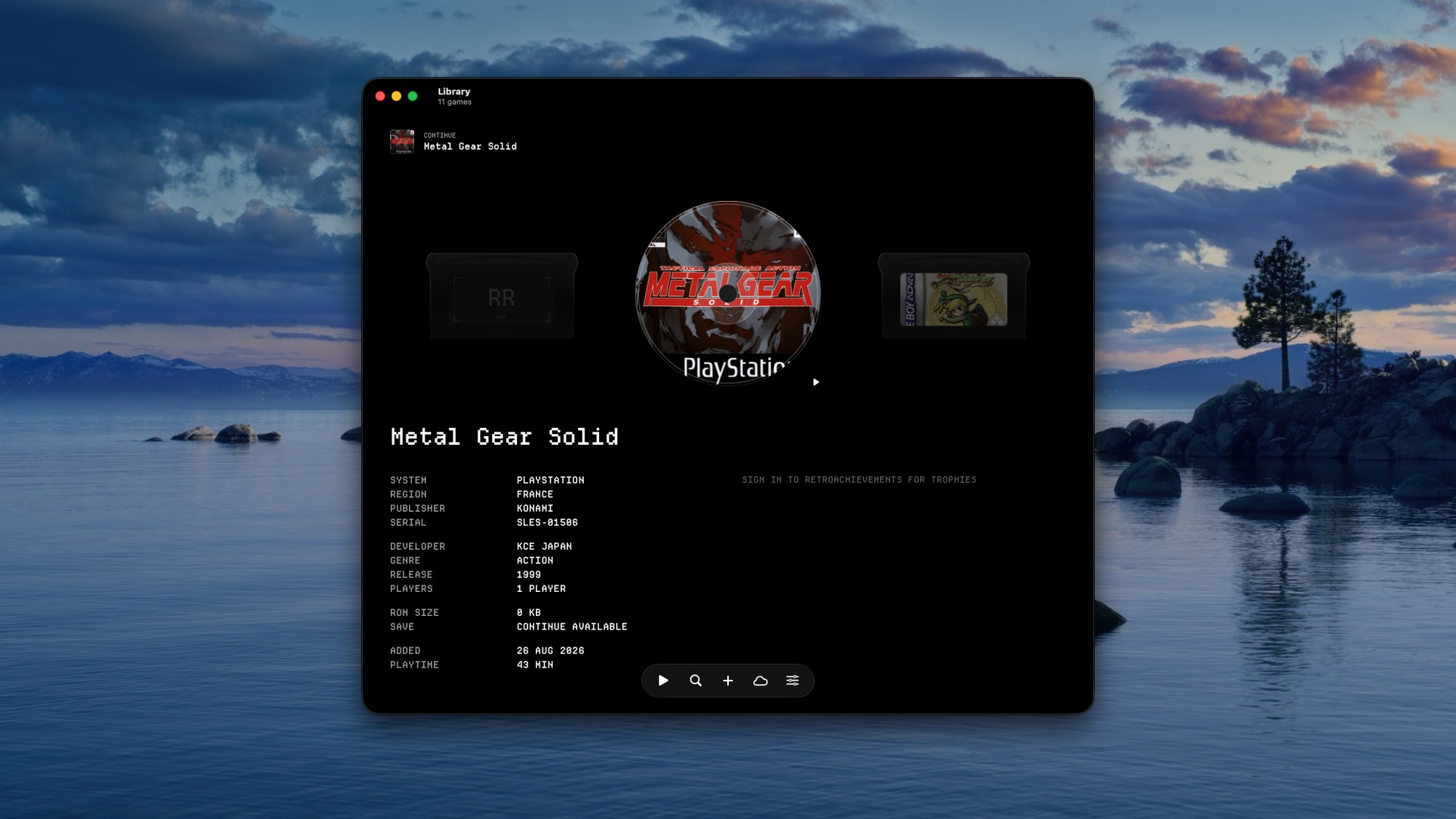Click the Continue Metal Gear Solid thumbnail
Screen dimensions: 1456x819
pos(402,141)
